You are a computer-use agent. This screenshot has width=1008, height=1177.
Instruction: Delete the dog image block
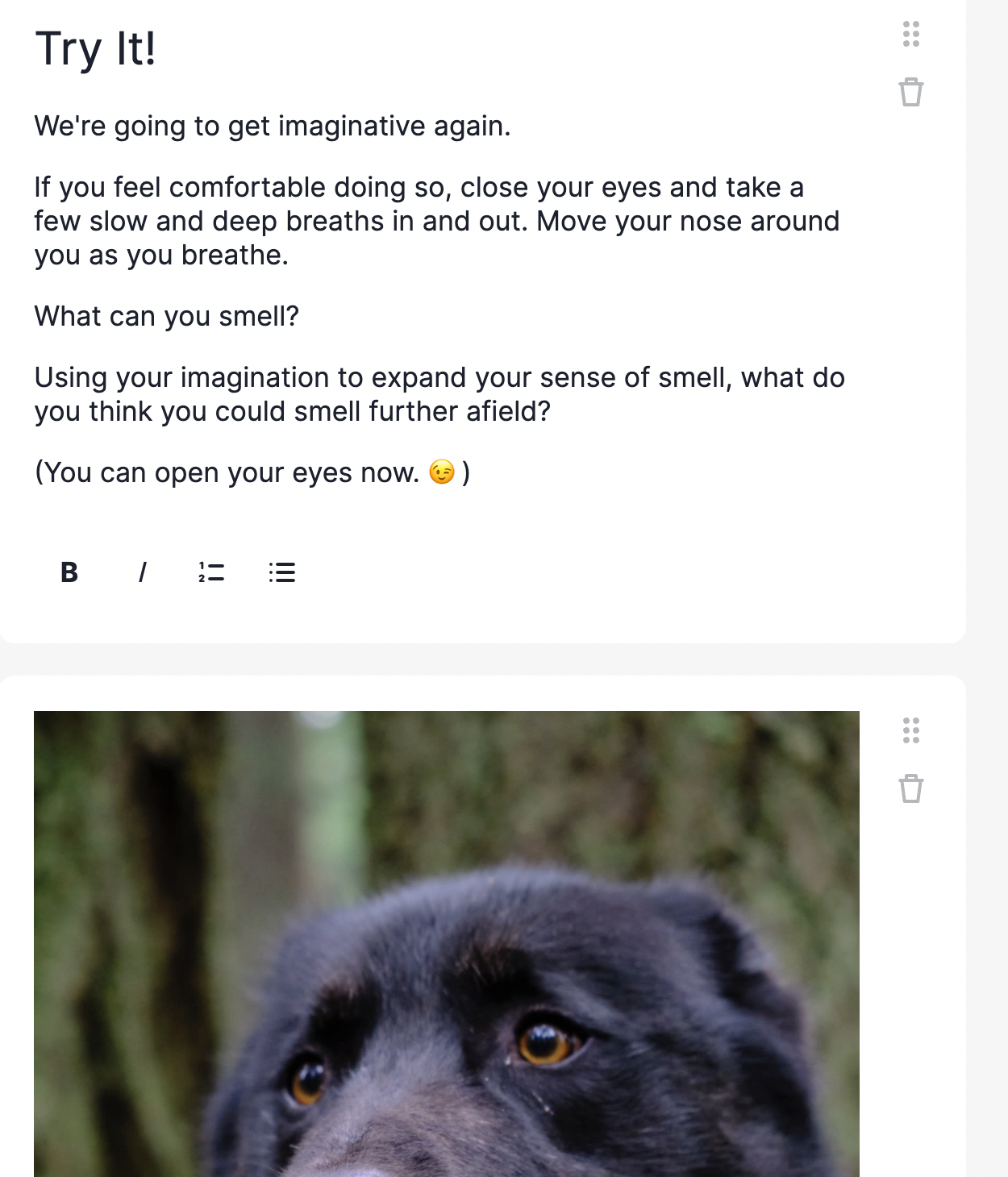pos(911,788)
